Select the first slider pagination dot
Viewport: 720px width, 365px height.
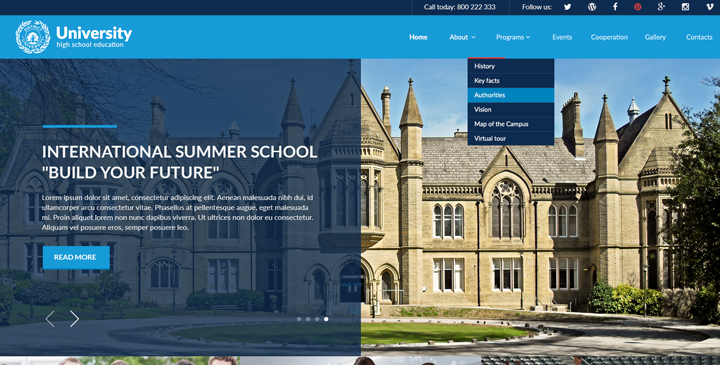coord(299,319)
